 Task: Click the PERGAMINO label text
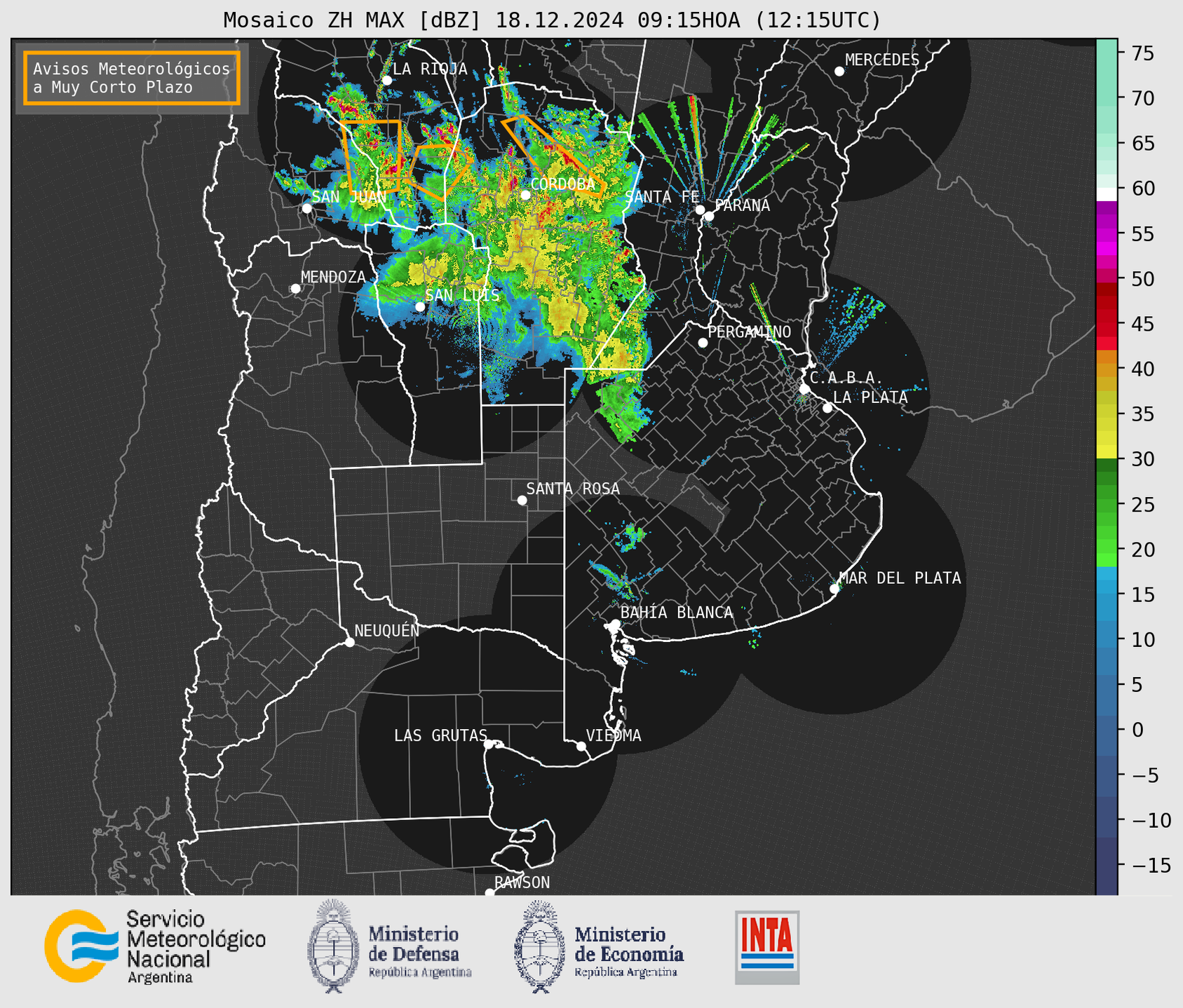point(750,332)
